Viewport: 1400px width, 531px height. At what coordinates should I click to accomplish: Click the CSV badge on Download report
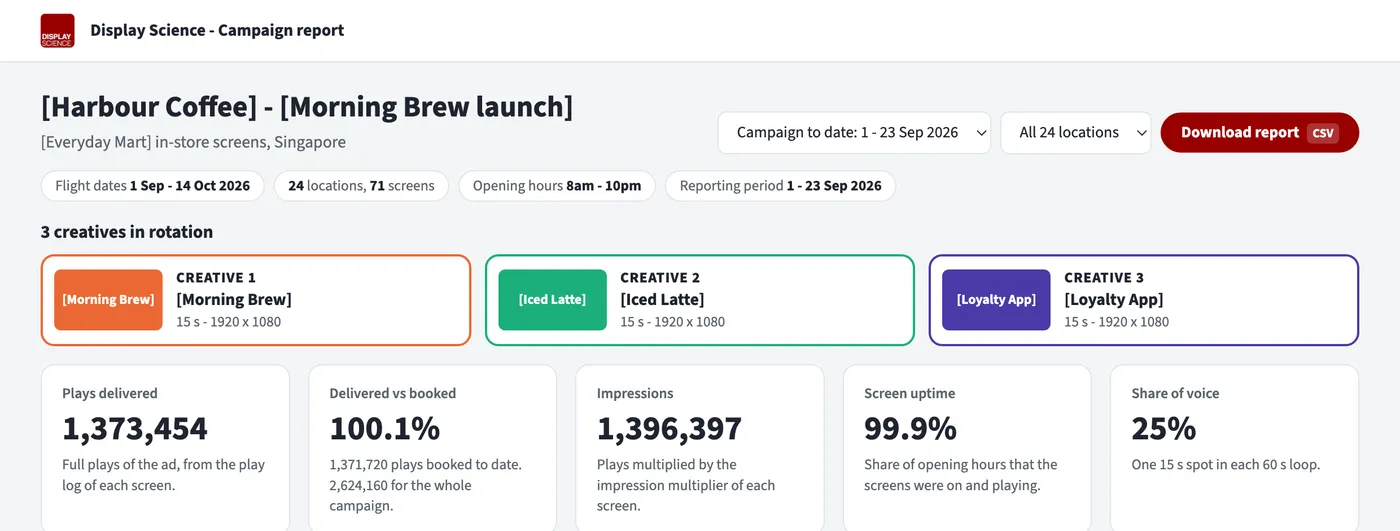(x=1322, y=132)
